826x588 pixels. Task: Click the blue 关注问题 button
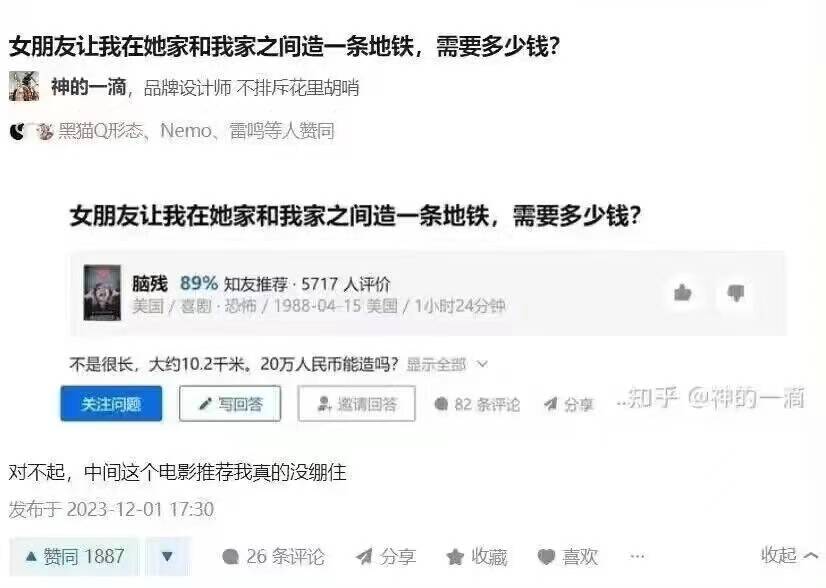coord(111,404)
